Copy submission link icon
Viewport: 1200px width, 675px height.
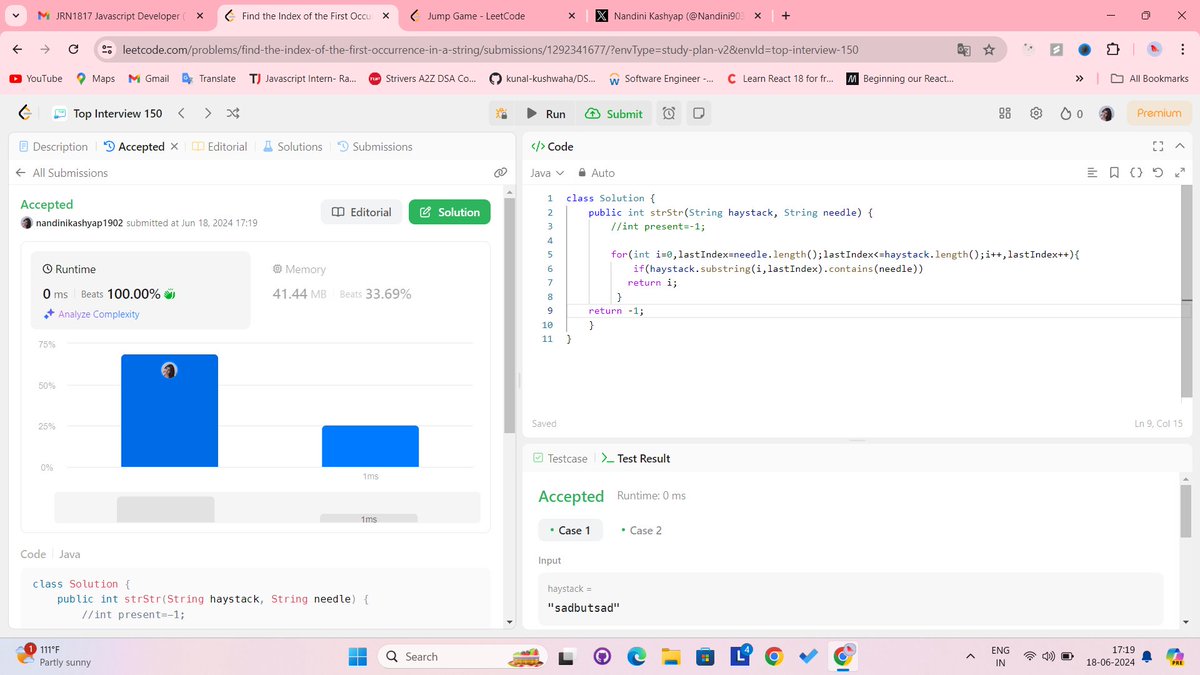pos(501,173)
